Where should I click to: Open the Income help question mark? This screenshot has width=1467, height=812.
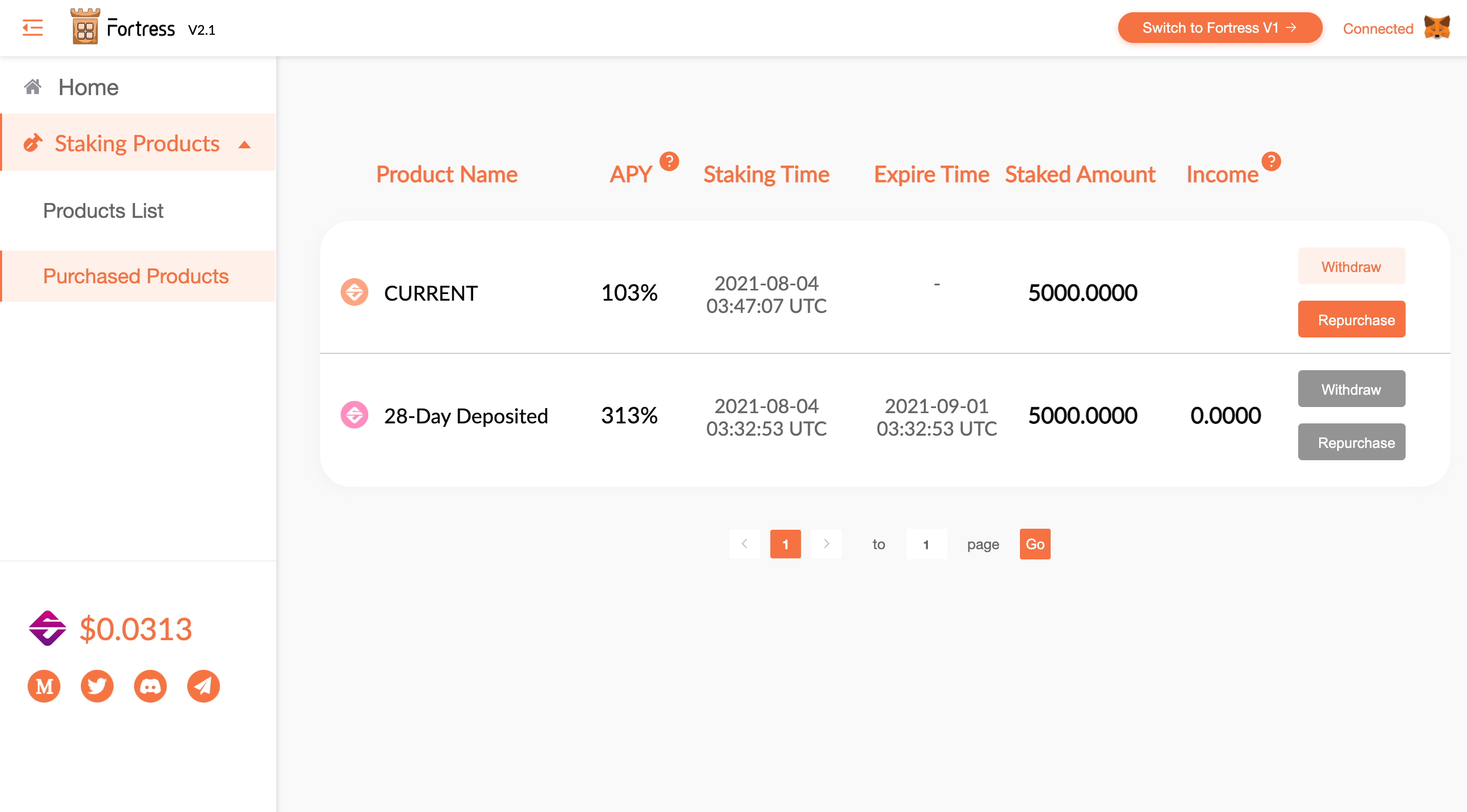[1271, 161]
